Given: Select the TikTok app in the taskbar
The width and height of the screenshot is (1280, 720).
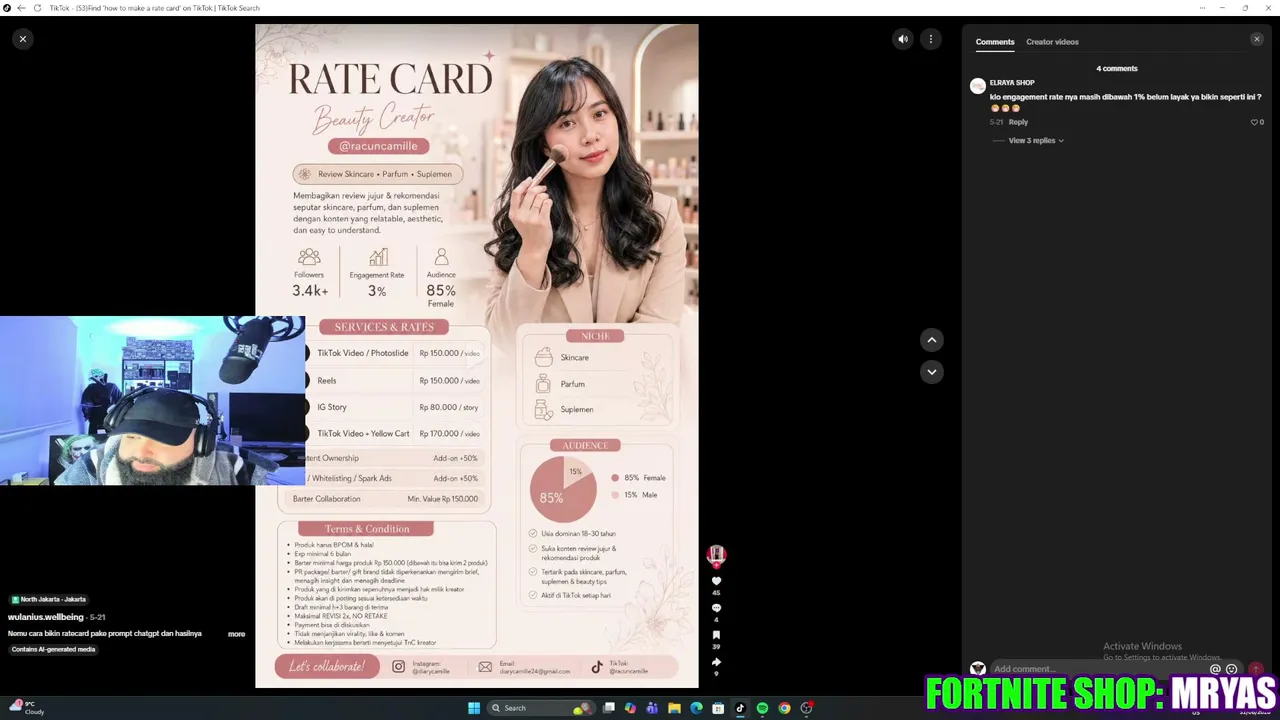Looking at the screenshot, I should (x=740, y=708).
